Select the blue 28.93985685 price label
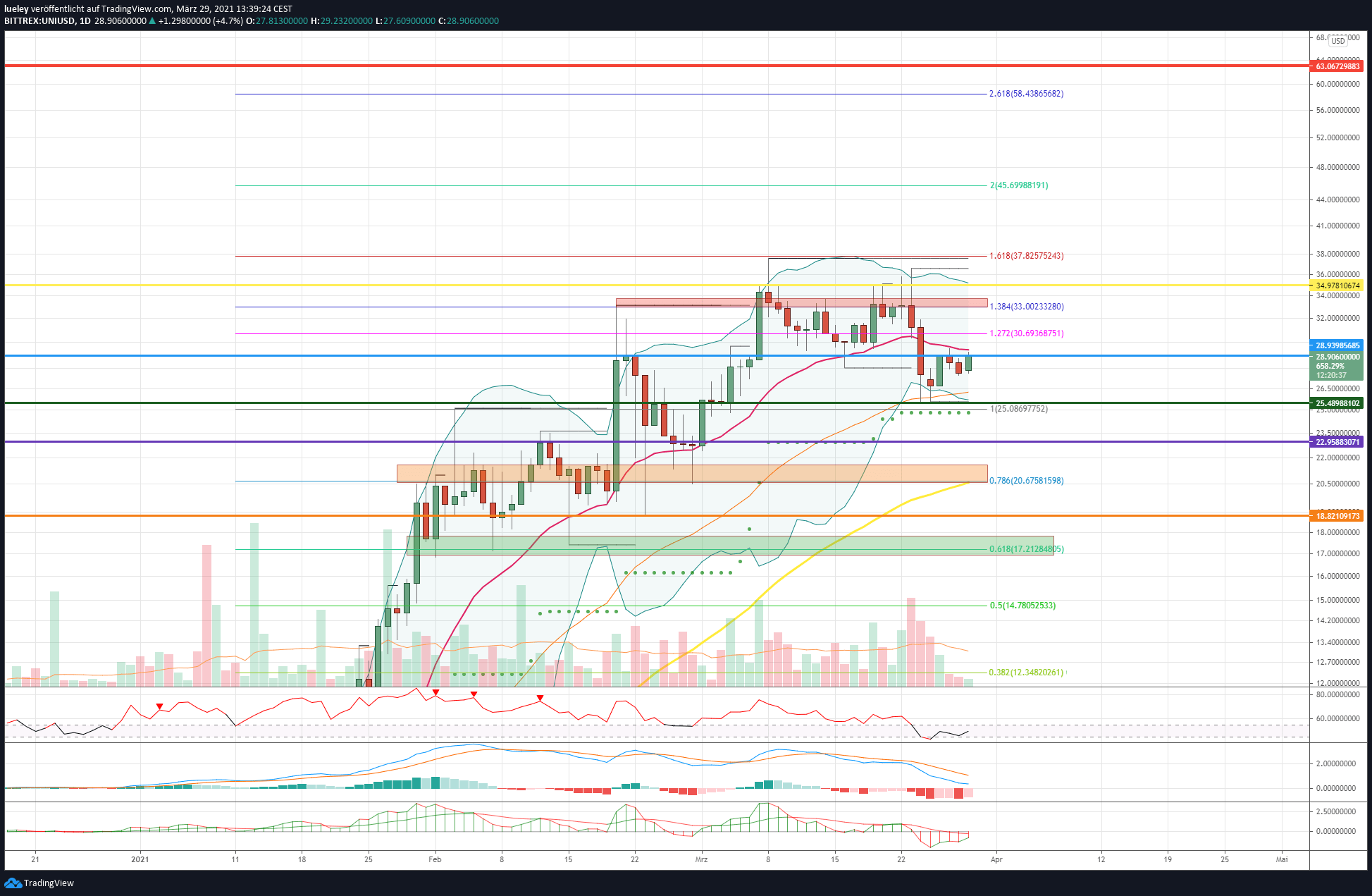1372x896 pixels. point(1336,345)
